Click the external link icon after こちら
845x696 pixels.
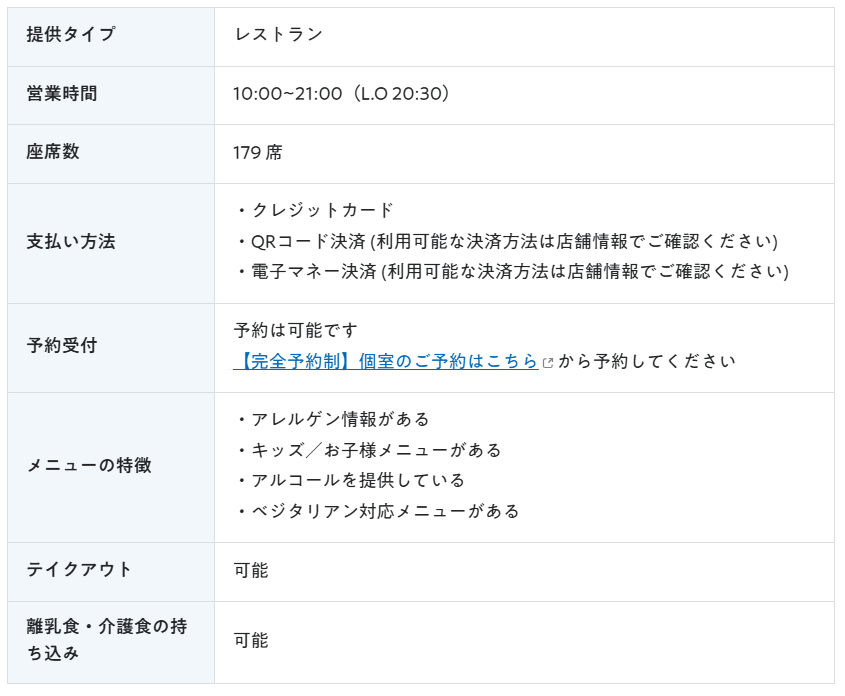(x=548, y=363)
